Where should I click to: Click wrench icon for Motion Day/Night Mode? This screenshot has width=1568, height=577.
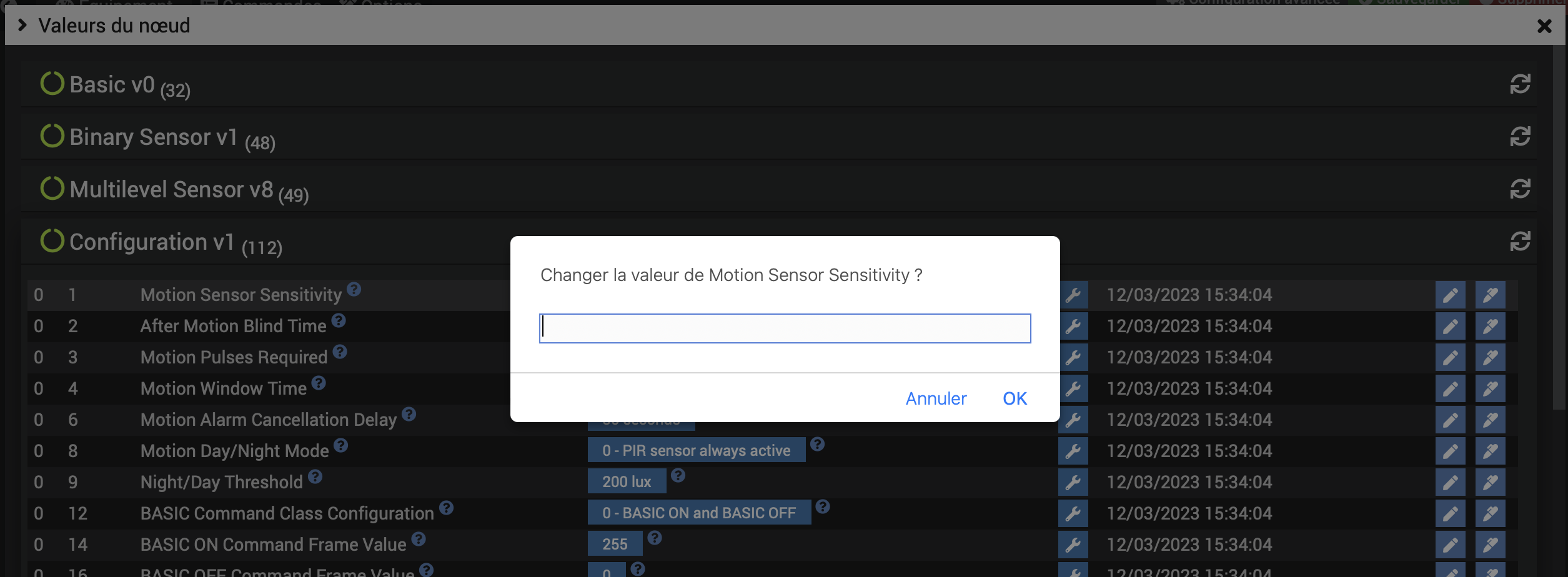1073,451
